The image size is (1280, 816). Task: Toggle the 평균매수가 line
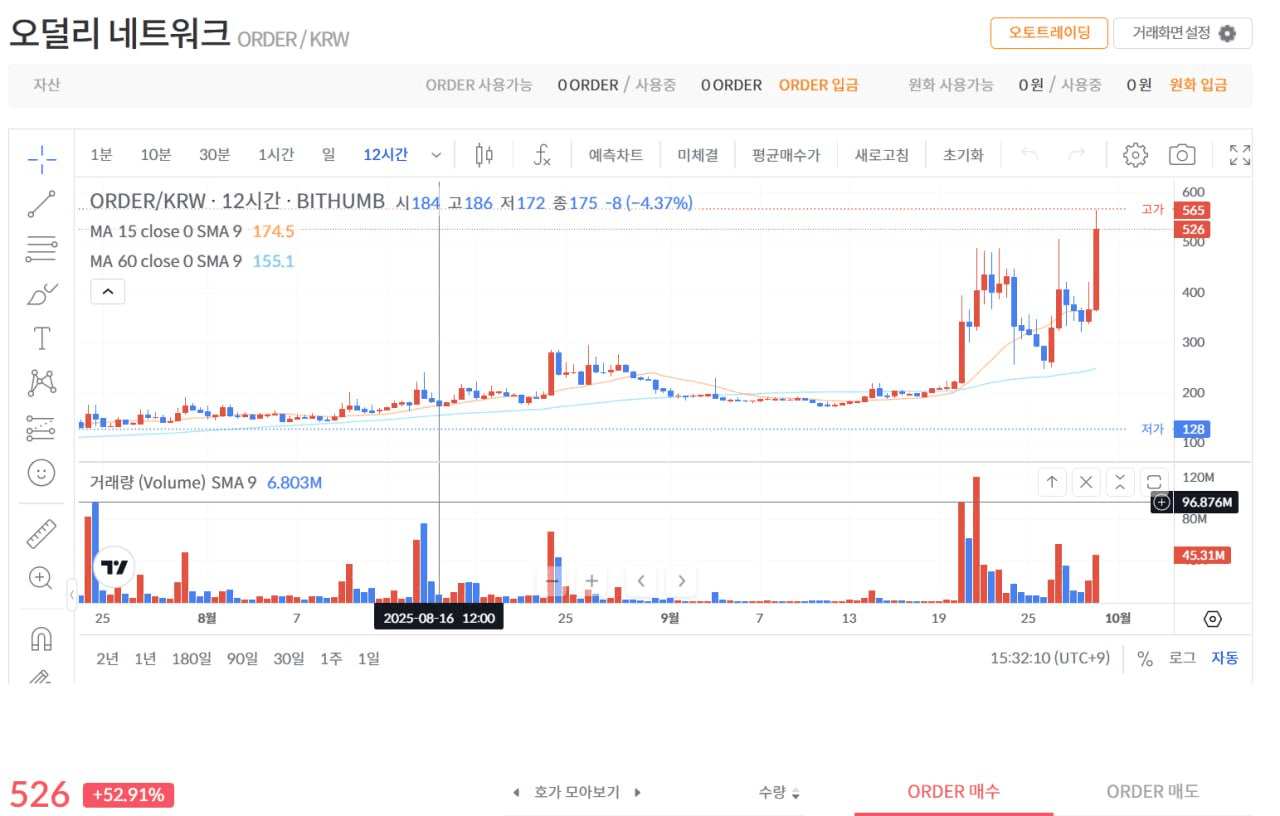pyautogui.click(x=786, y=155)
